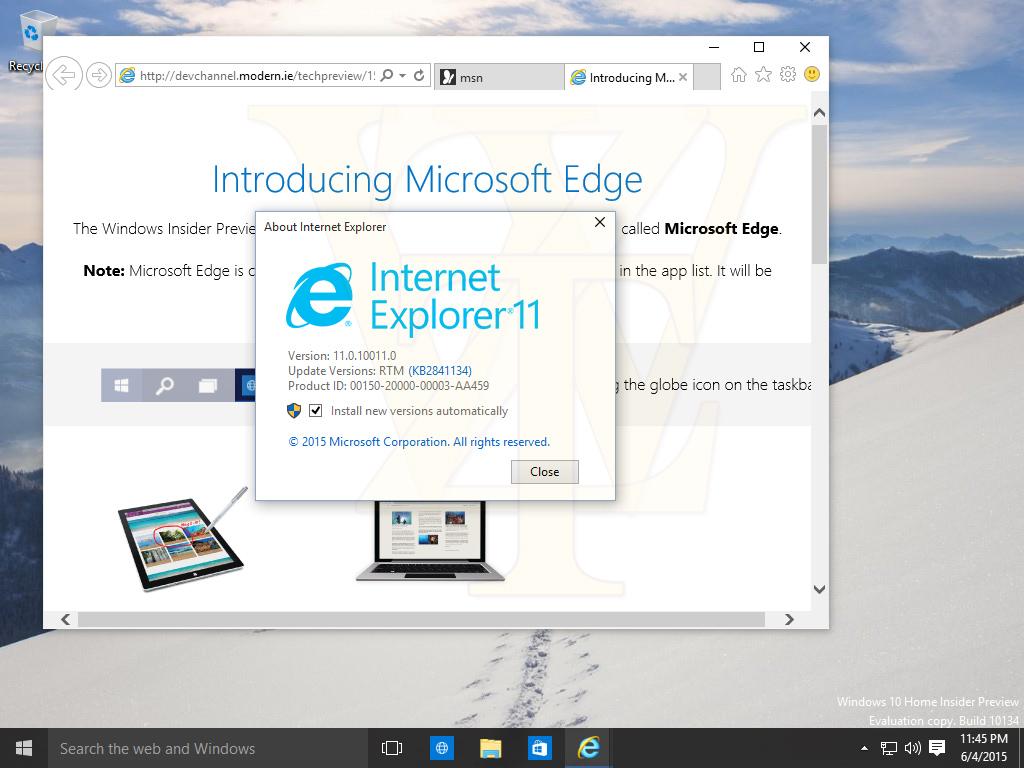Click the task view icon in page illustration
Screen dimensions: 1024x768
(208, 385)
